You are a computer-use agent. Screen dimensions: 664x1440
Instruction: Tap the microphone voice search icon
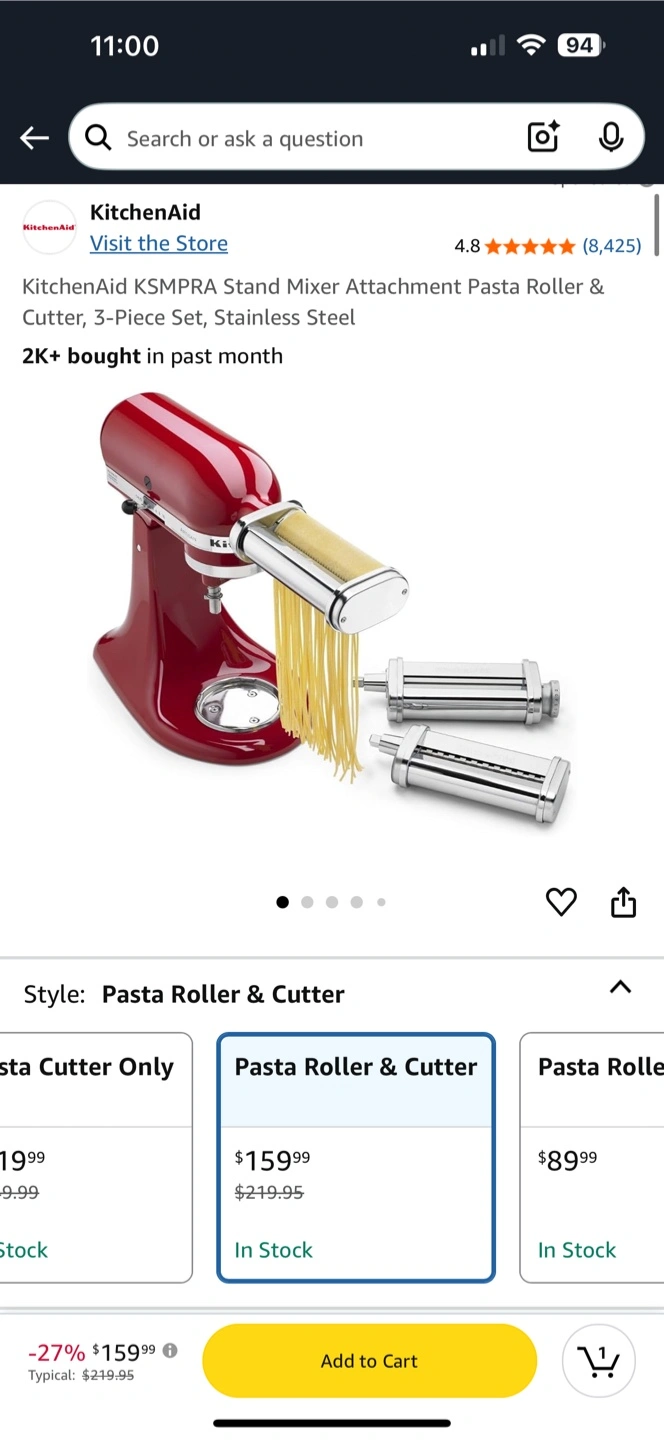pos(611,138)
